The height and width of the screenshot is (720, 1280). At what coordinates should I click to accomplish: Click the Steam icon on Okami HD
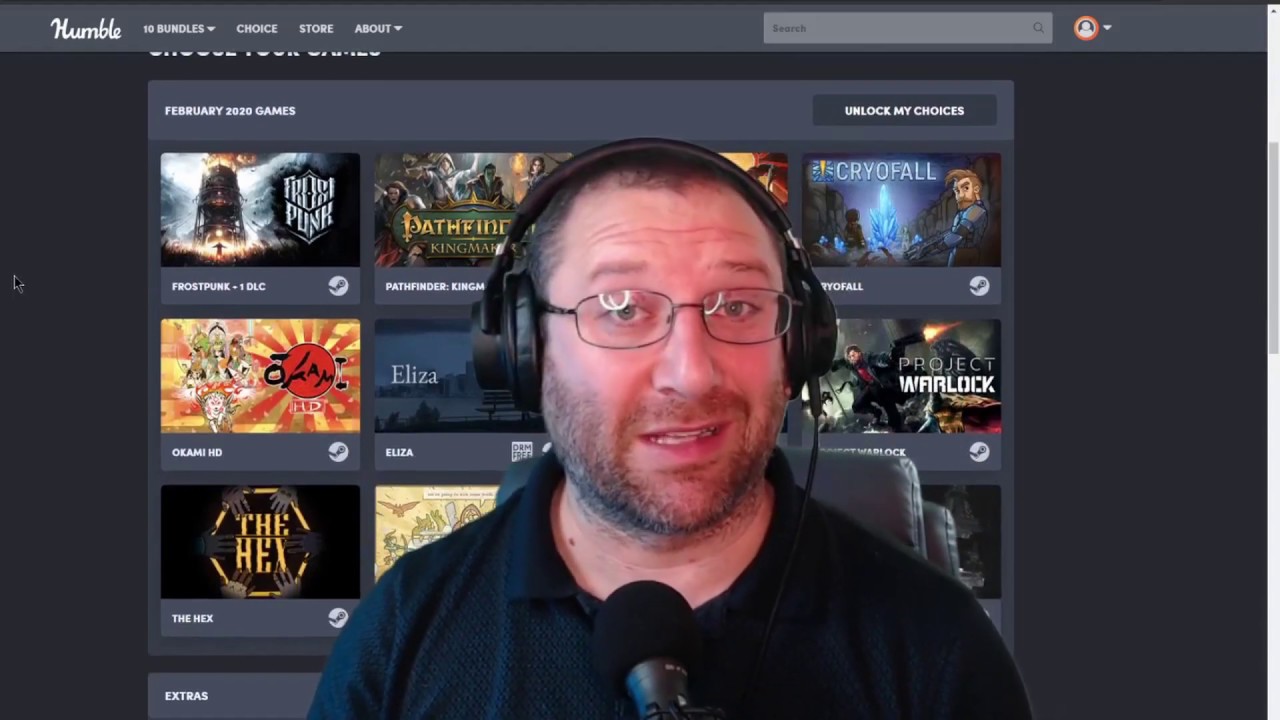338,452
